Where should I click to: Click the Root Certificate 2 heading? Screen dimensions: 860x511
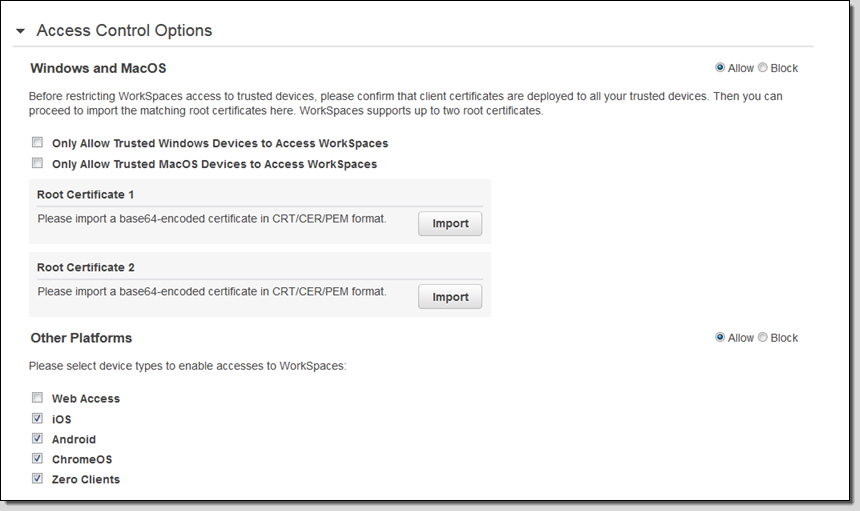click(x=85, y=267)
